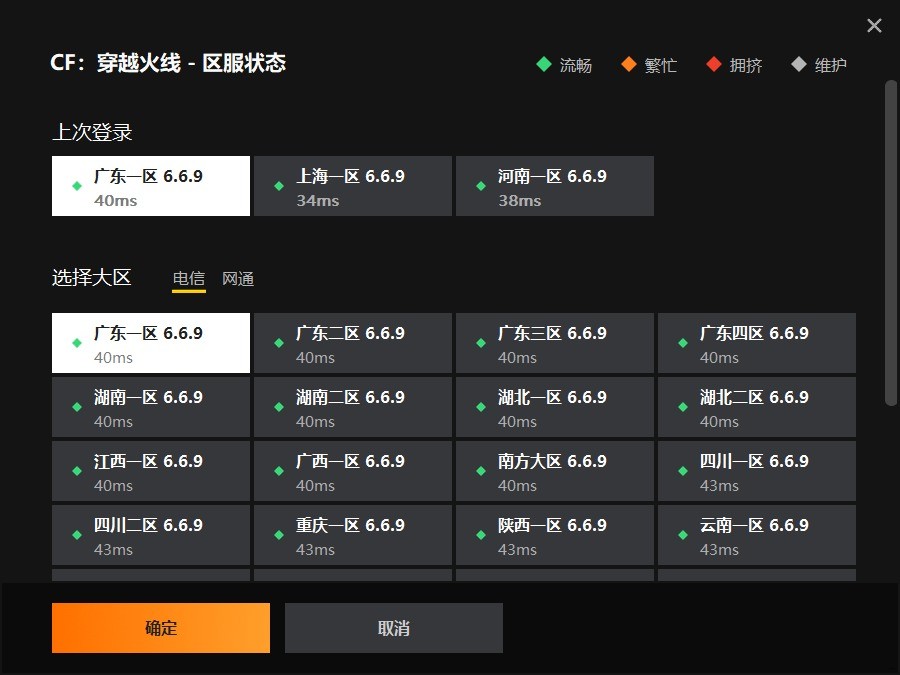
Task: Select the 湖北二区 6.6.9 server
Action: coord(757,407)
